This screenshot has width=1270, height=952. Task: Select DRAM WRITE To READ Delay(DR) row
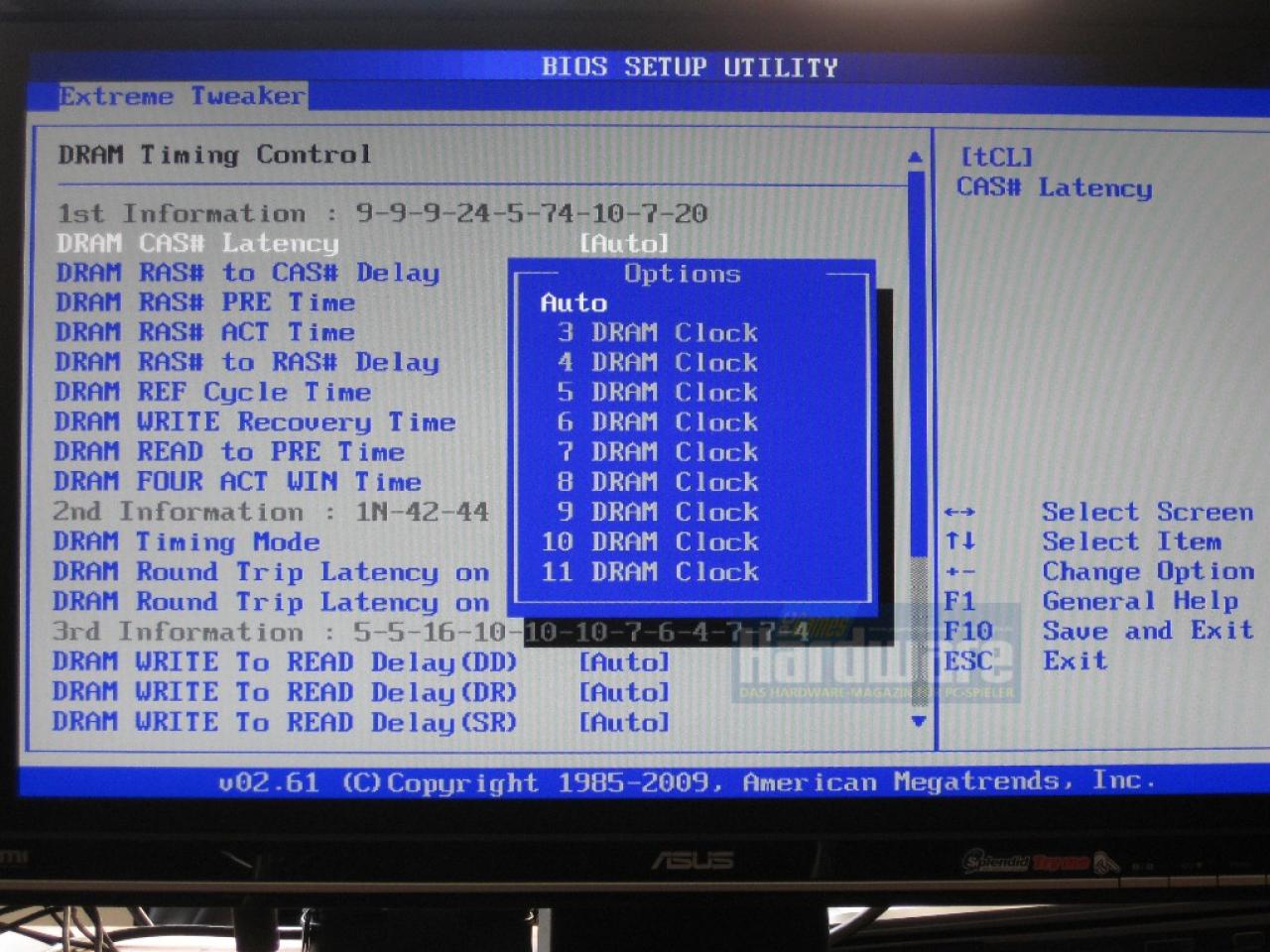[x=361, y=691]
